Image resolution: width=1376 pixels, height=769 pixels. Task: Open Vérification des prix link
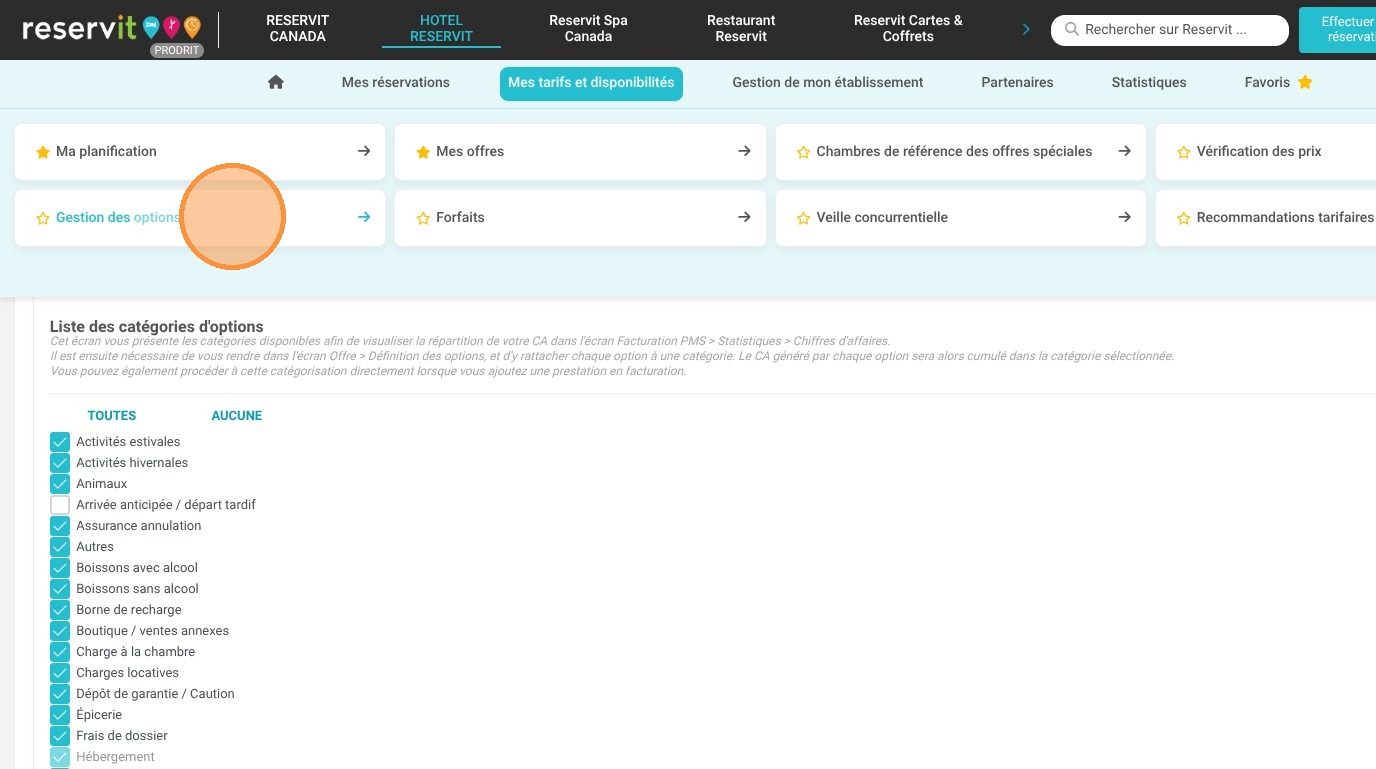(1259, 152)
